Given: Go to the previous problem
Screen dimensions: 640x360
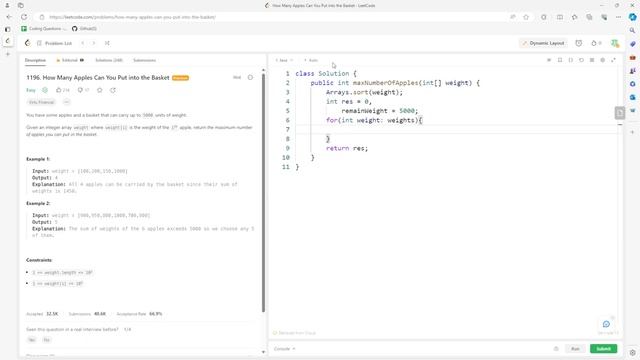Looking at the screenshot, I should point(82,43).
